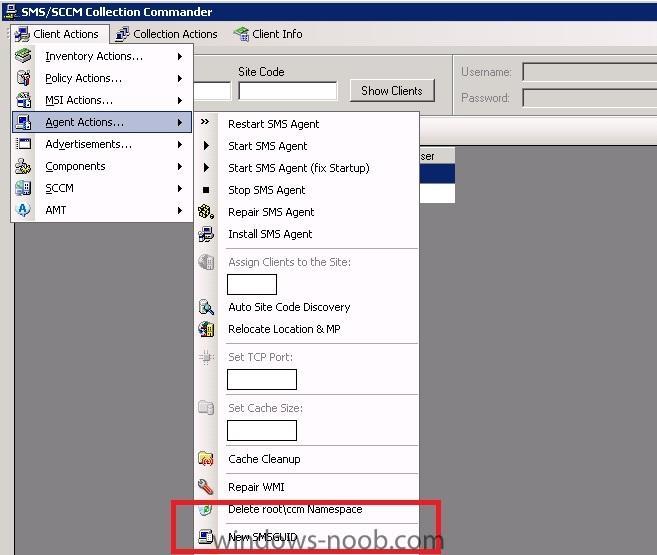Expand the Inventory Actions submenu arrow
Screen dimensions: 657x555
click(x=180, y=56)
